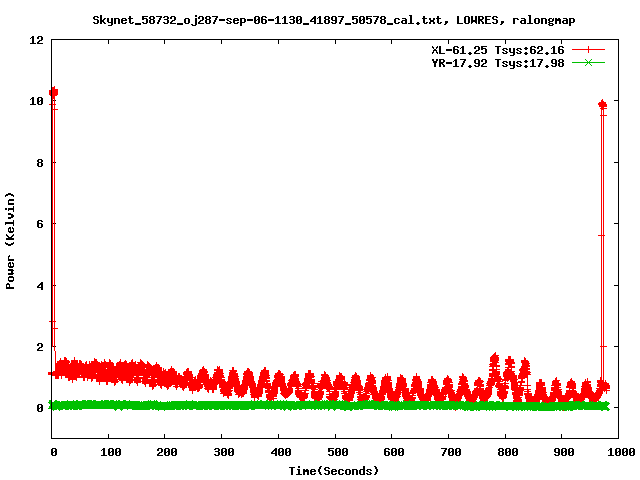Click the x-axis tick label 1000
Image resolution: width=640 pixels, height=480 pixels.
point(621,452)
